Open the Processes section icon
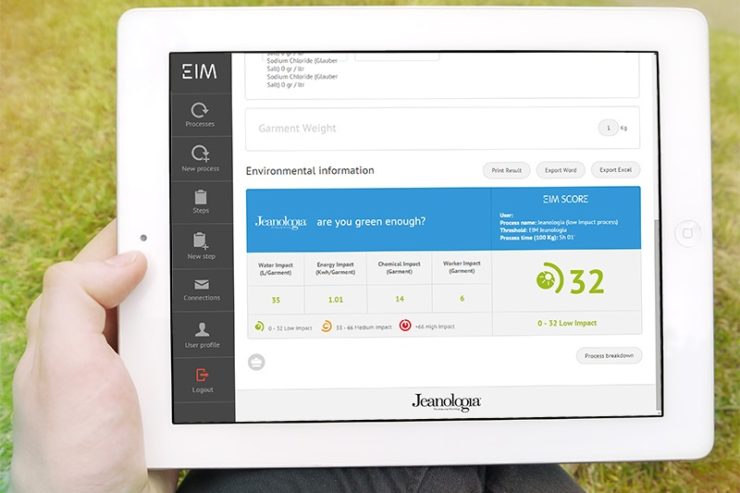 [x=200, y=110]
